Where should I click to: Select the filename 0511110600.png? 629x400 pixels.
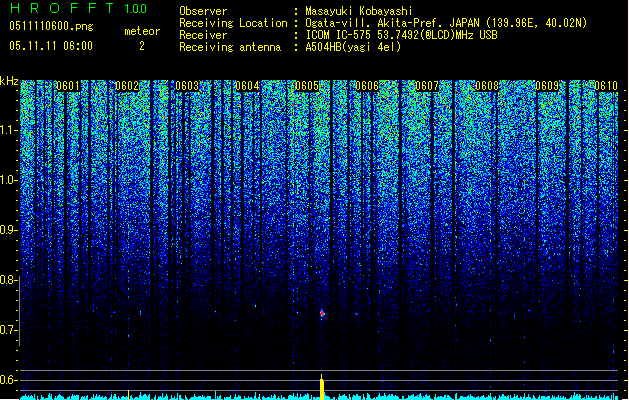[x=51, y=26]
